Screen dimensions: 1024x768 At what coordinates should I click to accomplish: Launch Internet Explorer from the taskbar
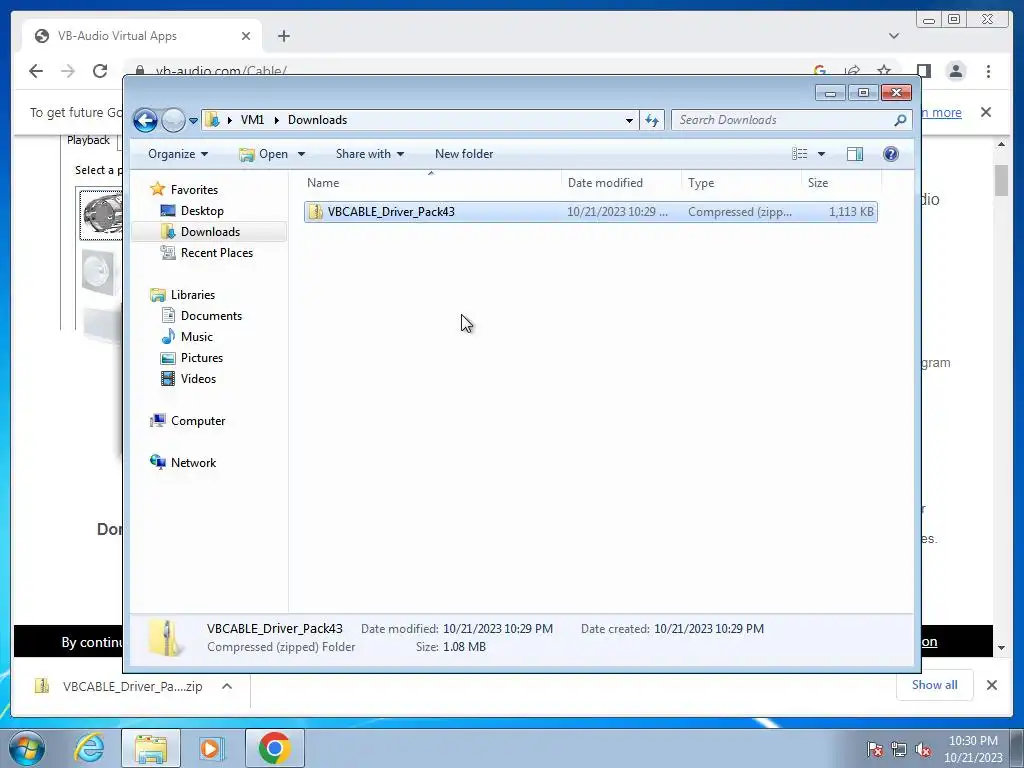tap(89, 748)
